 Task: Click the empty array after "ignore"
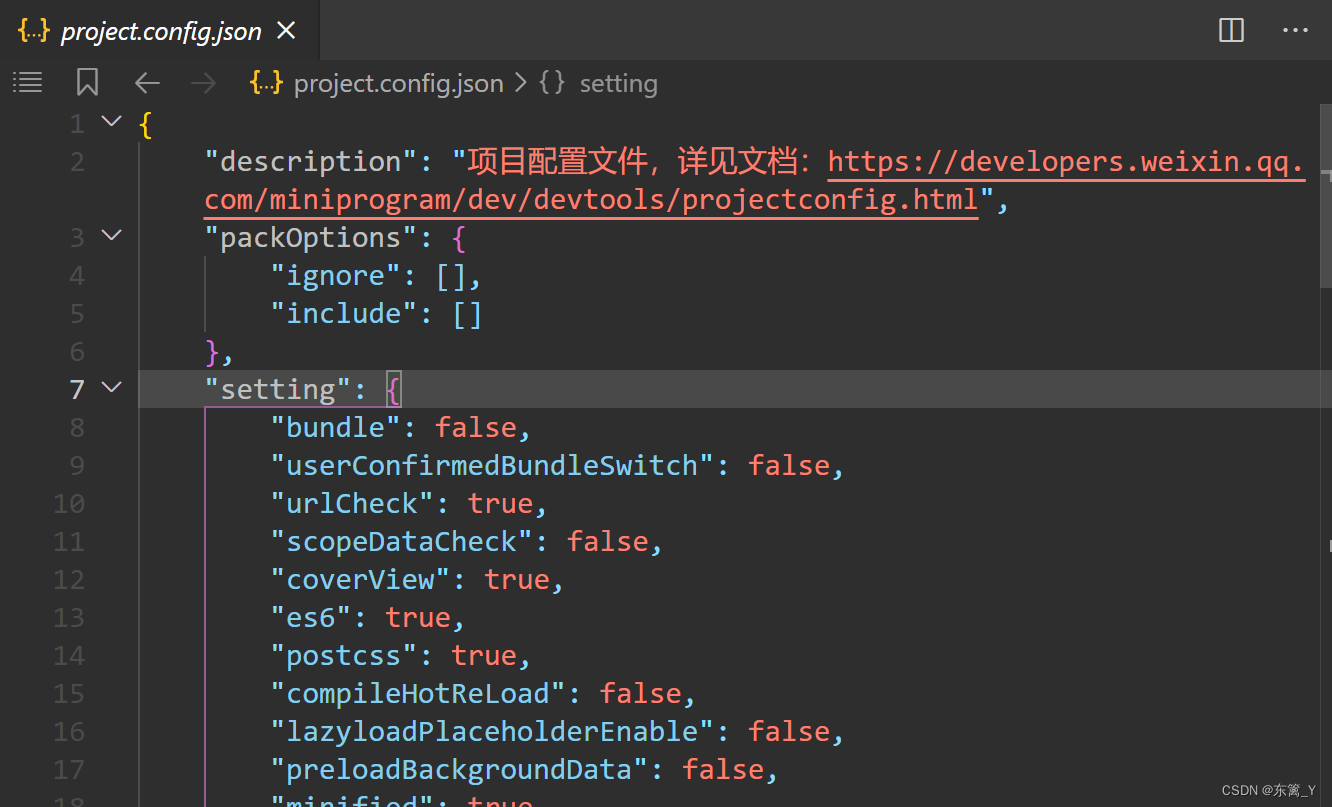click(451, 275)
